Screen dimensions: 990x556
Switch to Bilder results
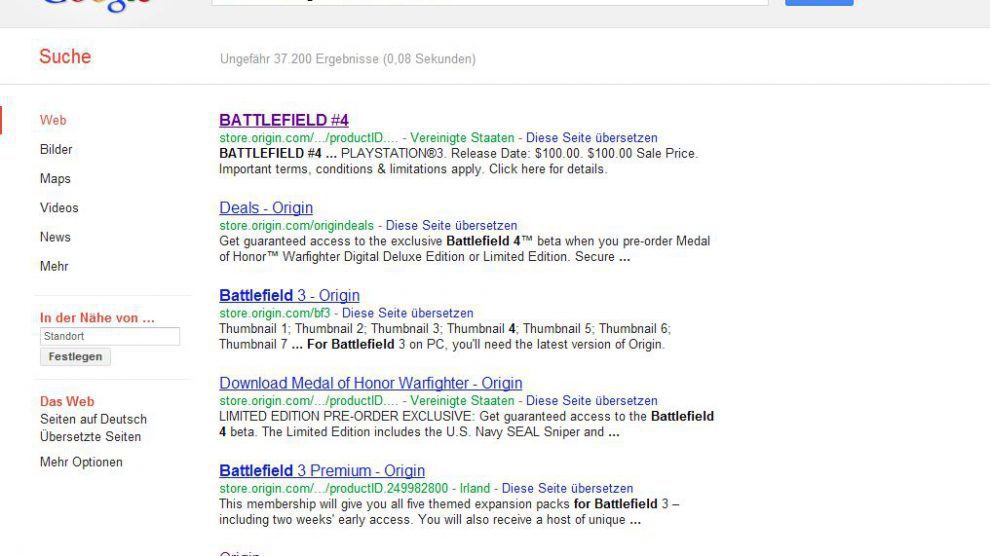[56, 149]
